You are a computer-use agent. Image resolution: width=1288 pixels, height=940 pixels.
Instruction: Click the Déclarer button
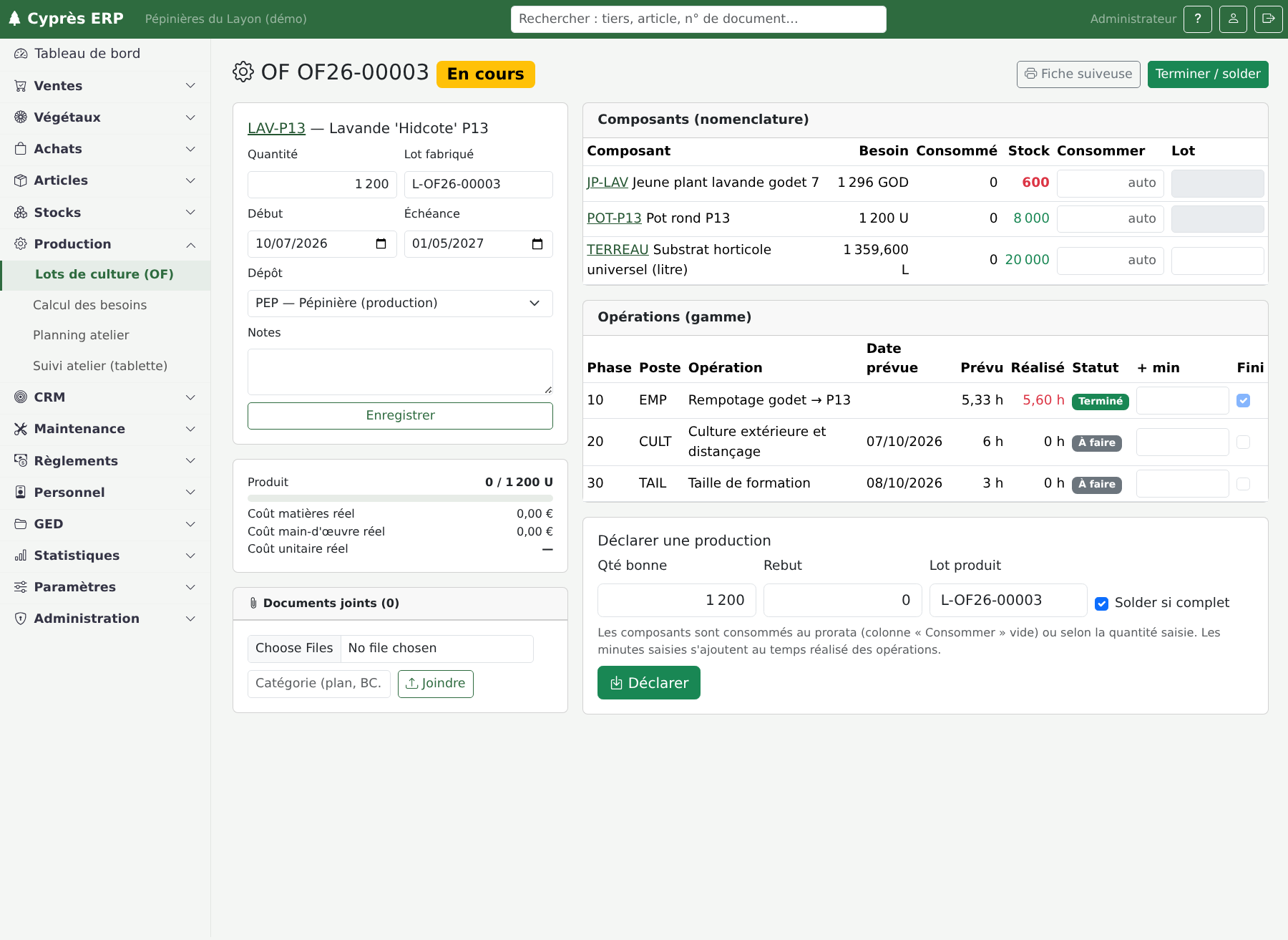tap(649, 683)
